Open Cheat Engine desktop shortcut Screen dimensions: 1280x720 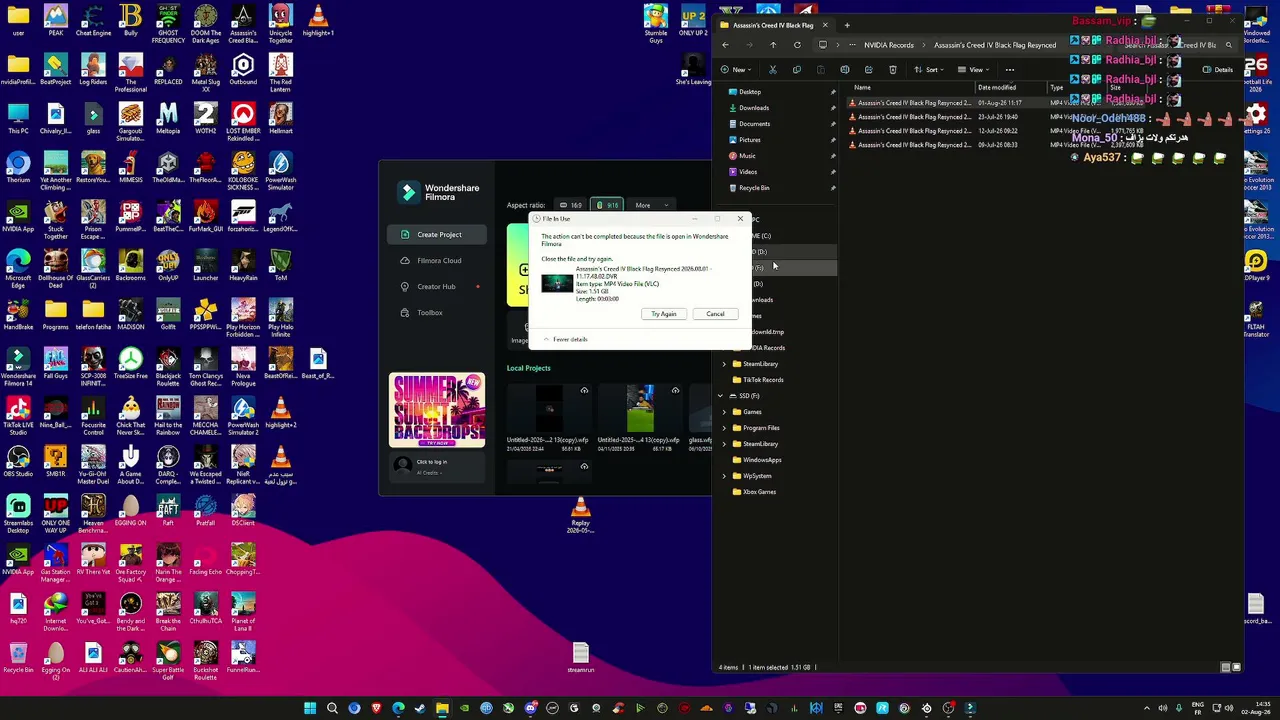93,21
